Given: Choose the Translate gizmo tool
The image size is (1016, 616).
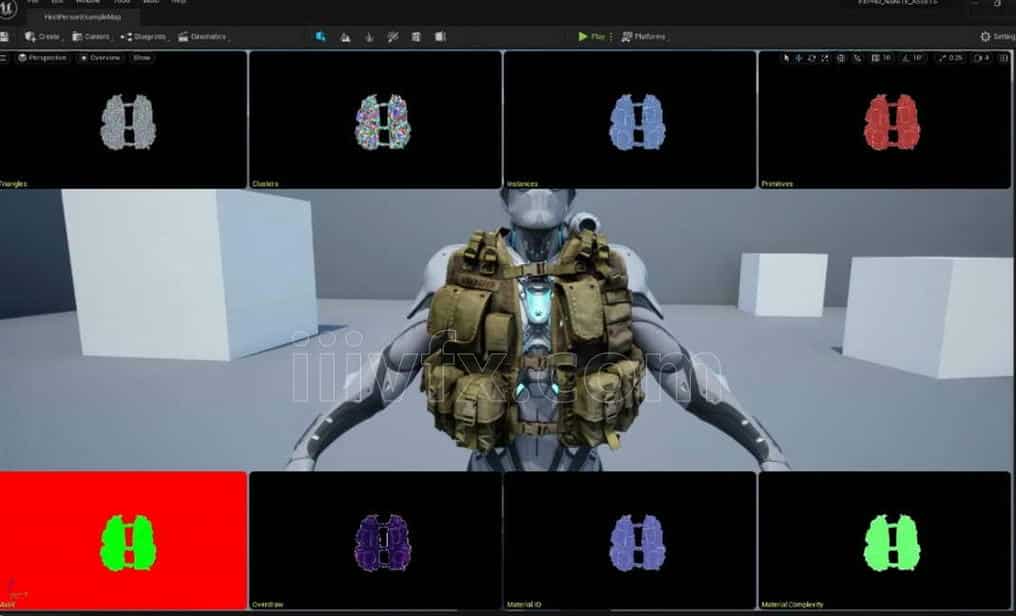Looking at the screenshot, I should tap(799, 58).
